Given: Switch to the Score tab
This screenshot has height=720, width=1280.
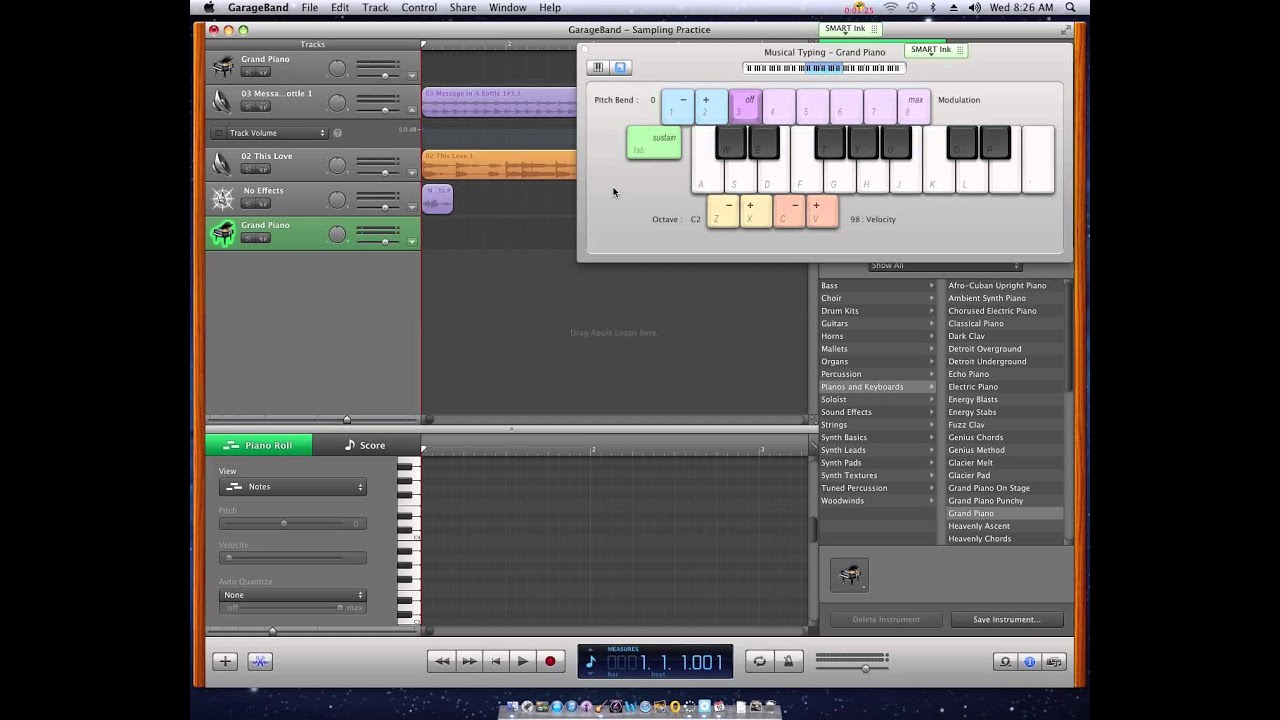Looking at the screenshot, I should point(365,445).
